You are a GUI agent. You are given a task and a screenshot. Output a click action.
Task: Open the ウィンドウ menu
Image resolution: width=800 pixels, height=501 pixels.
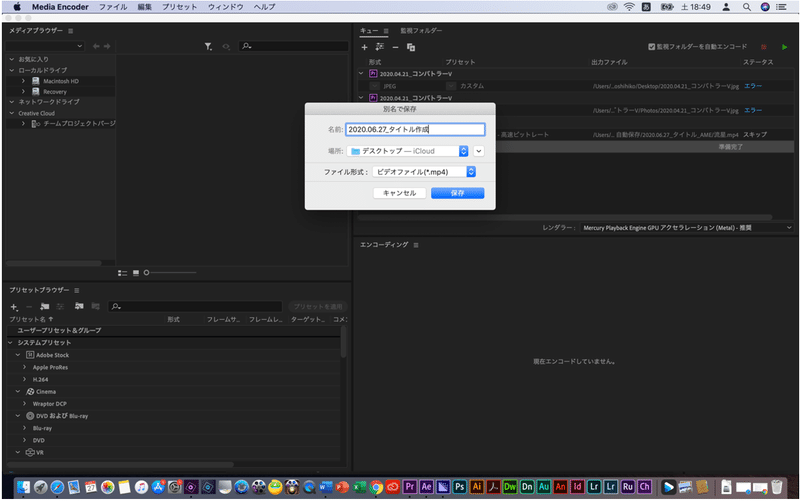pyautogui.click(x=225, y=7)
